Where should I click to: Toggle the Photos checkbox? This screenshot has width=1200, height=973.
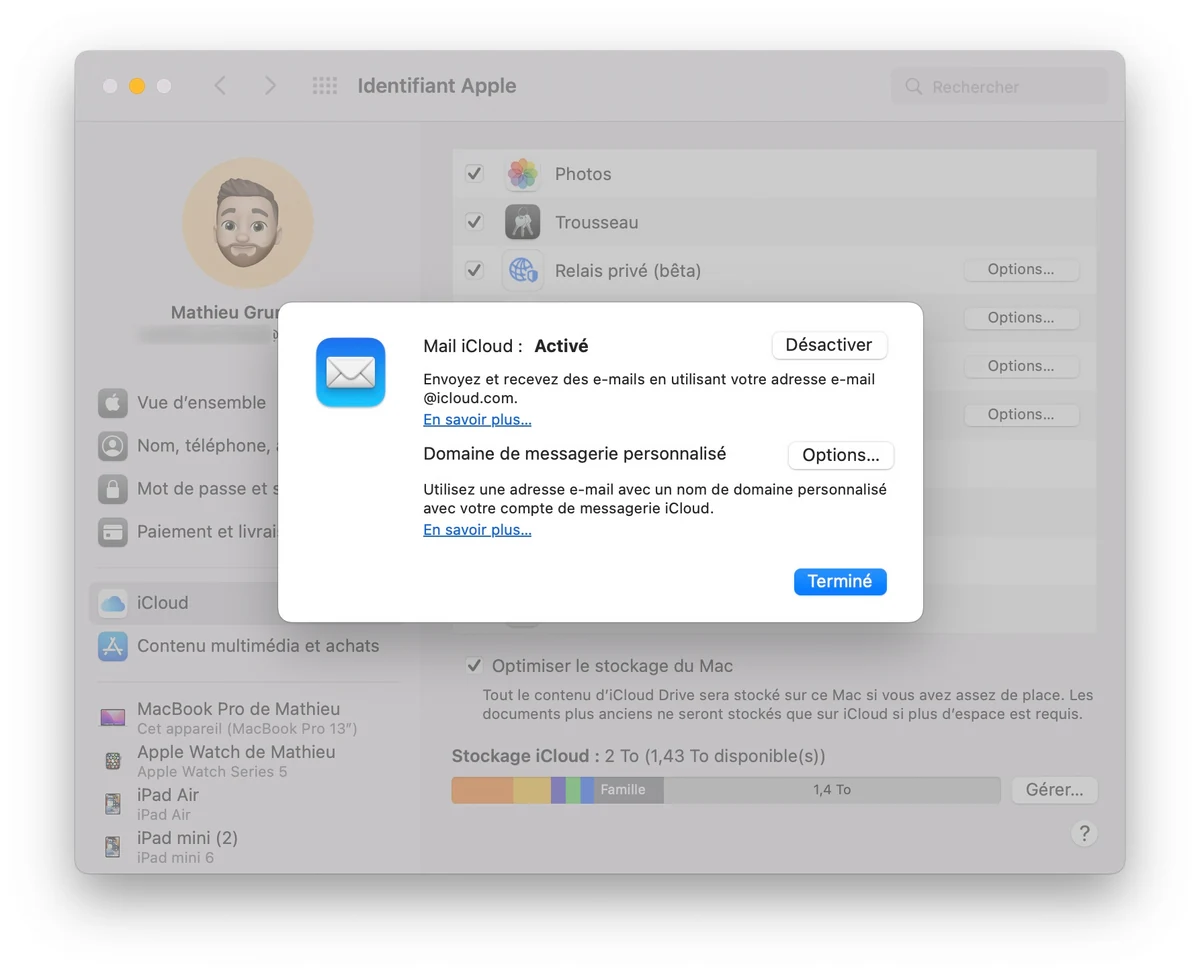[474, 174]
